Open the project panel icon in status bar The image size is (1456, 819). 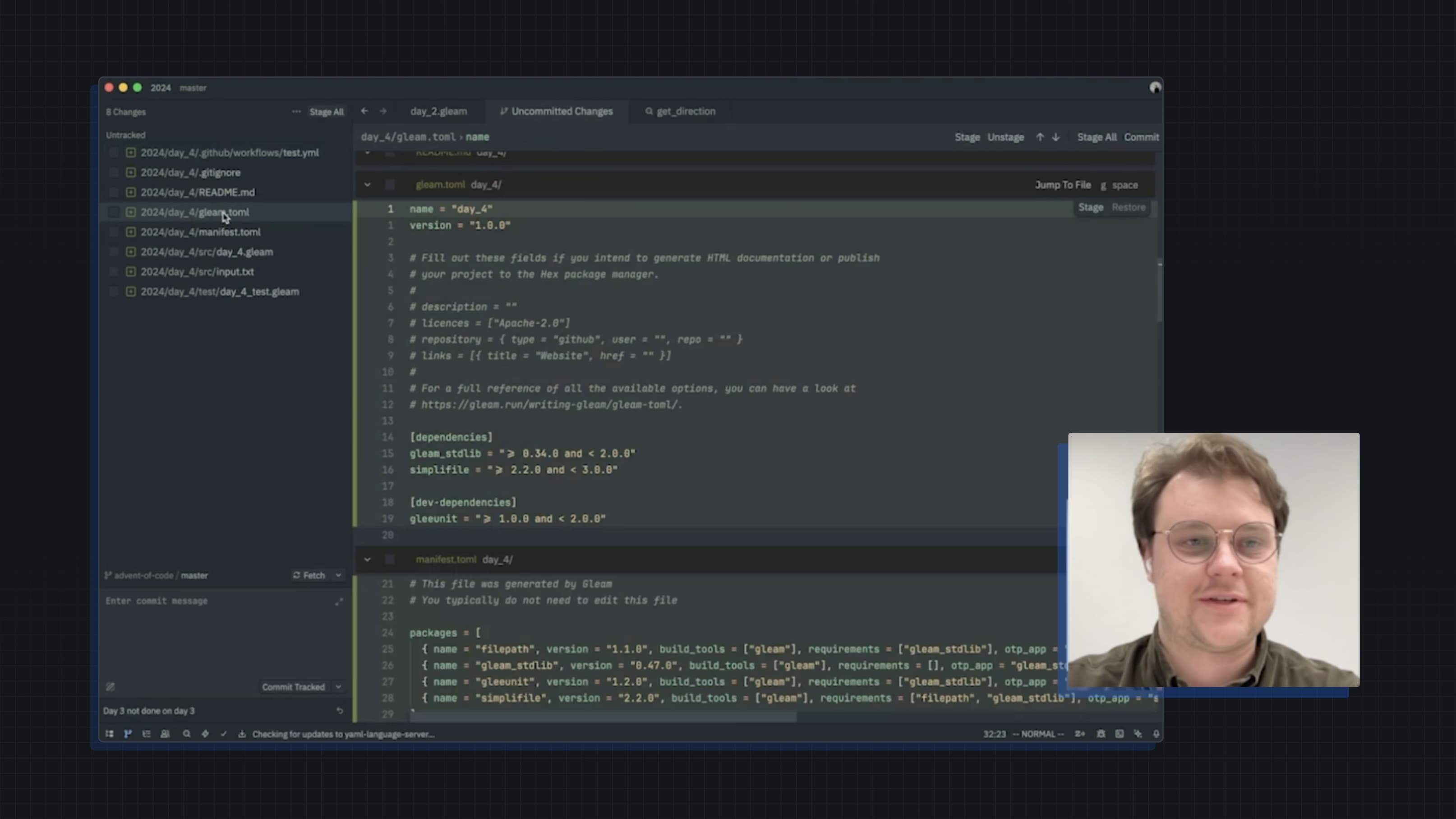click(109, 734)
